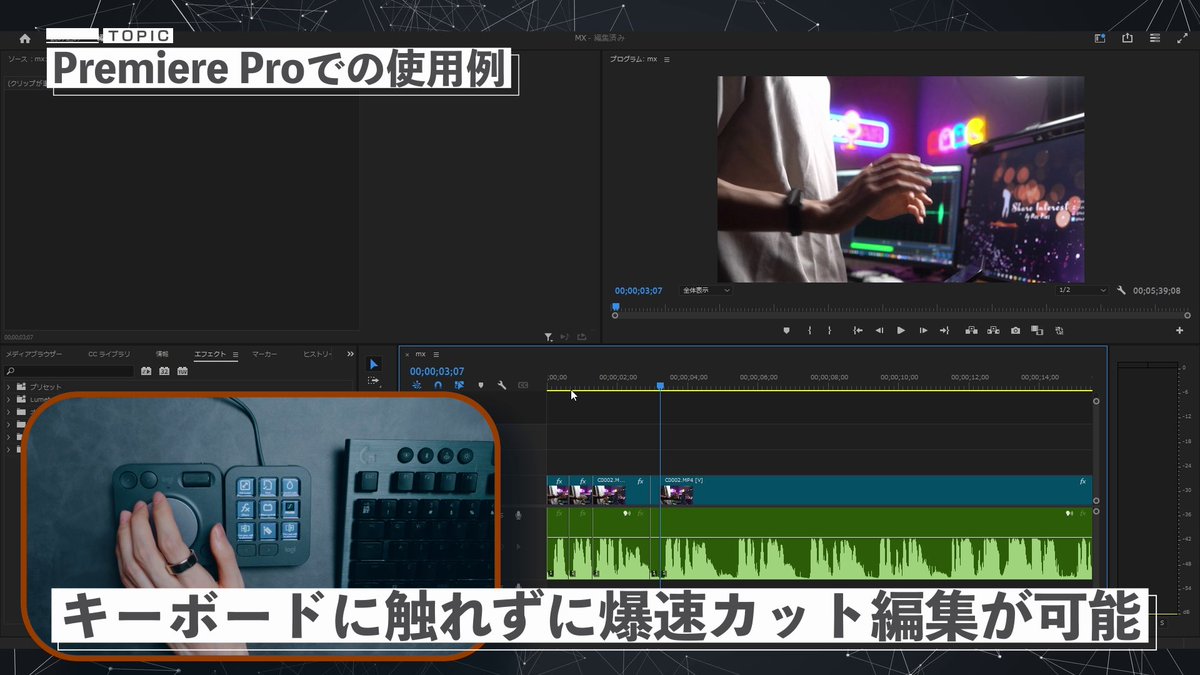Close the mx sequence tab
This screenshot has height=675, width=1200.
406,354
